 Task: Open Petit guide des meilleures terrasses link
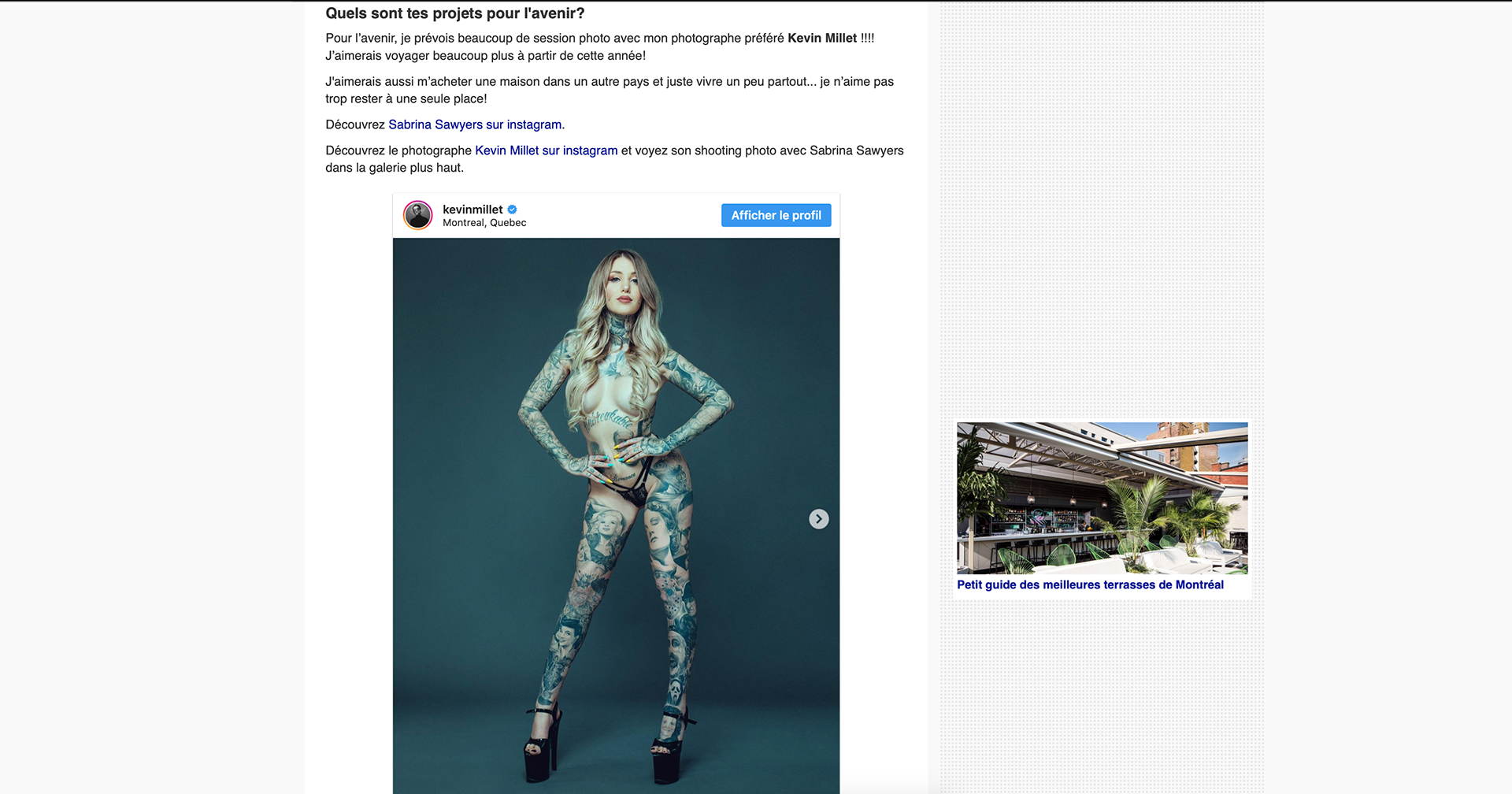click(x=1090, y=584)
